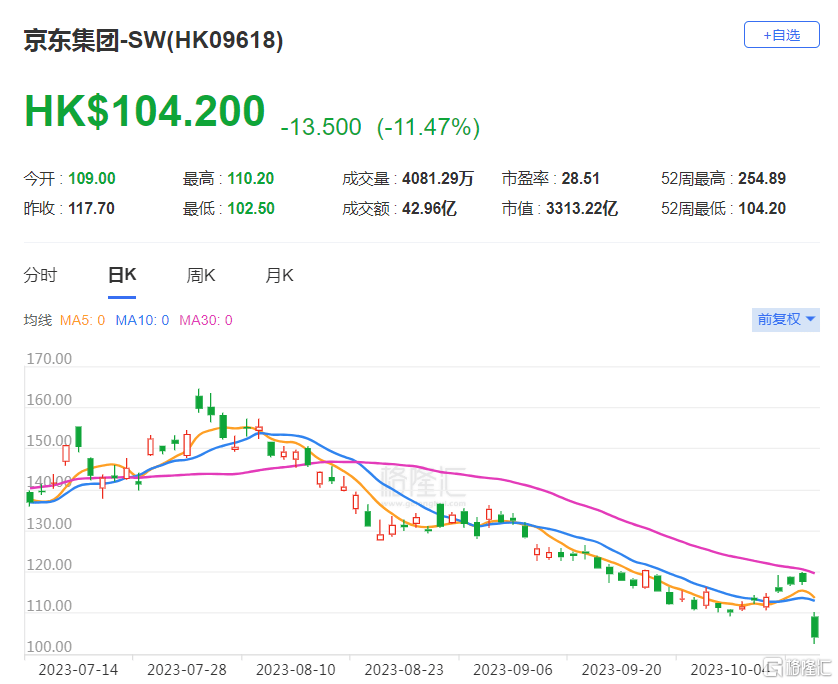Click the last gap-down green candlestick
This screenshot has width=838, height=684.
click(815, 628)
